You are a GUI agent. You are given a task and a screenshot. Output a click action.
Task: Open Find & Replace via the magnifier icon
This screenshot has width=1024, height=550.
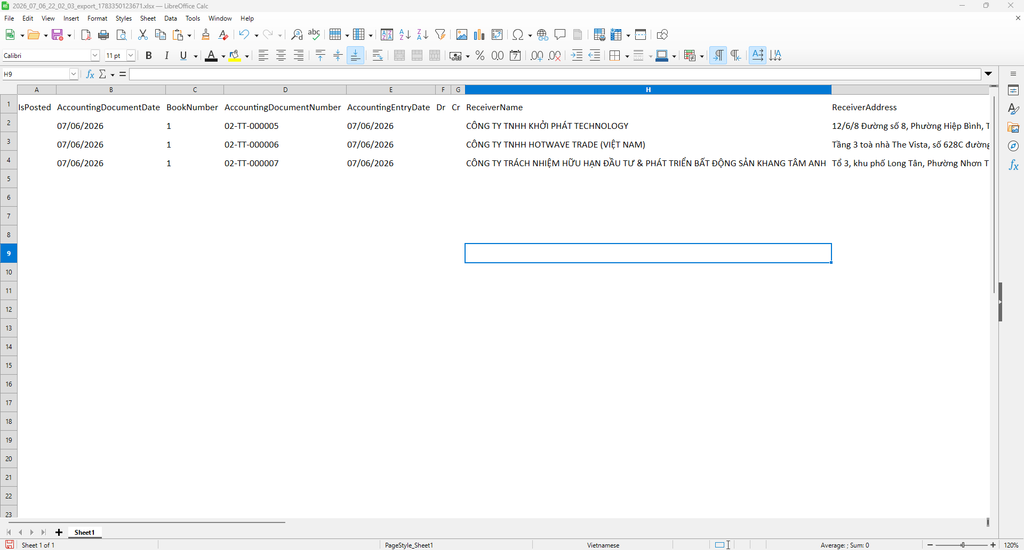pos(296,35)
